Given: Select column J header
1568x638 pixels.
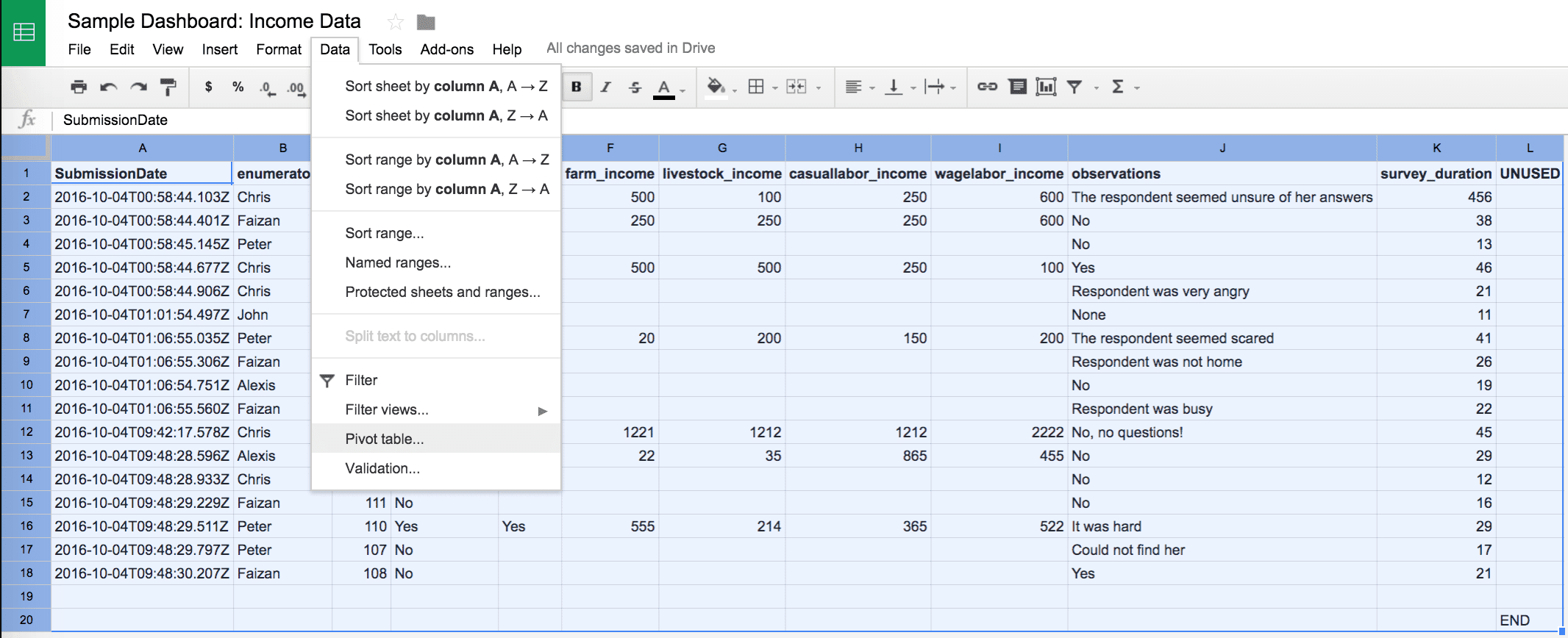Looking at the screenshot, I should tap(1222, 148).
